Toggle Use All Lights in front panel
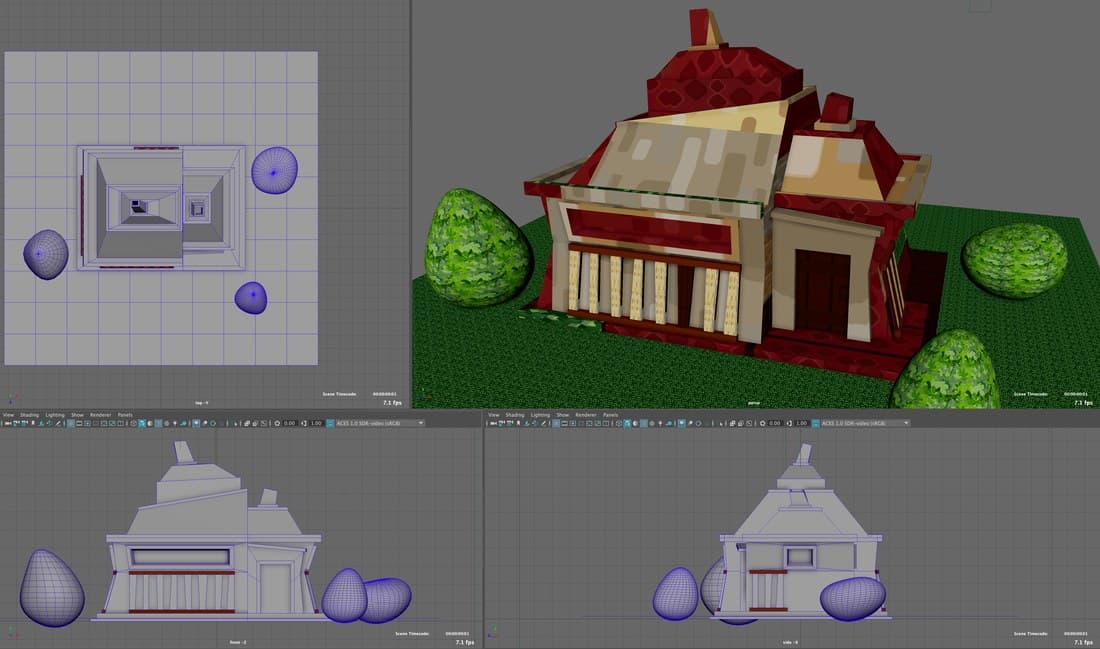Screen dimensions: 1100x649 pyautogui.click(x=175, y=423)
